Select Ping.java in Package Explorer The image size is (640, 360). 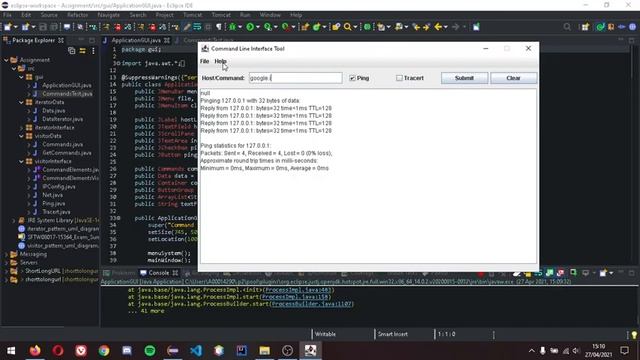(x=53, y=203)
